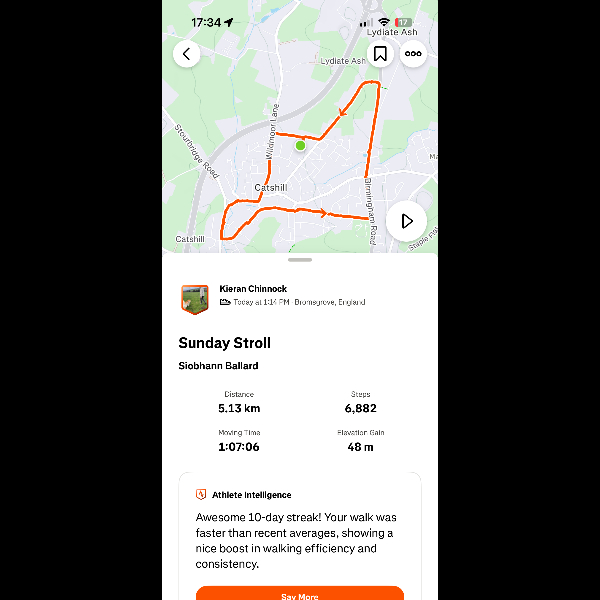The height and width of the screenshot is (600, 600).
Task: Select the Moving Time 1:07:06 stat
Action: [239, 441]
